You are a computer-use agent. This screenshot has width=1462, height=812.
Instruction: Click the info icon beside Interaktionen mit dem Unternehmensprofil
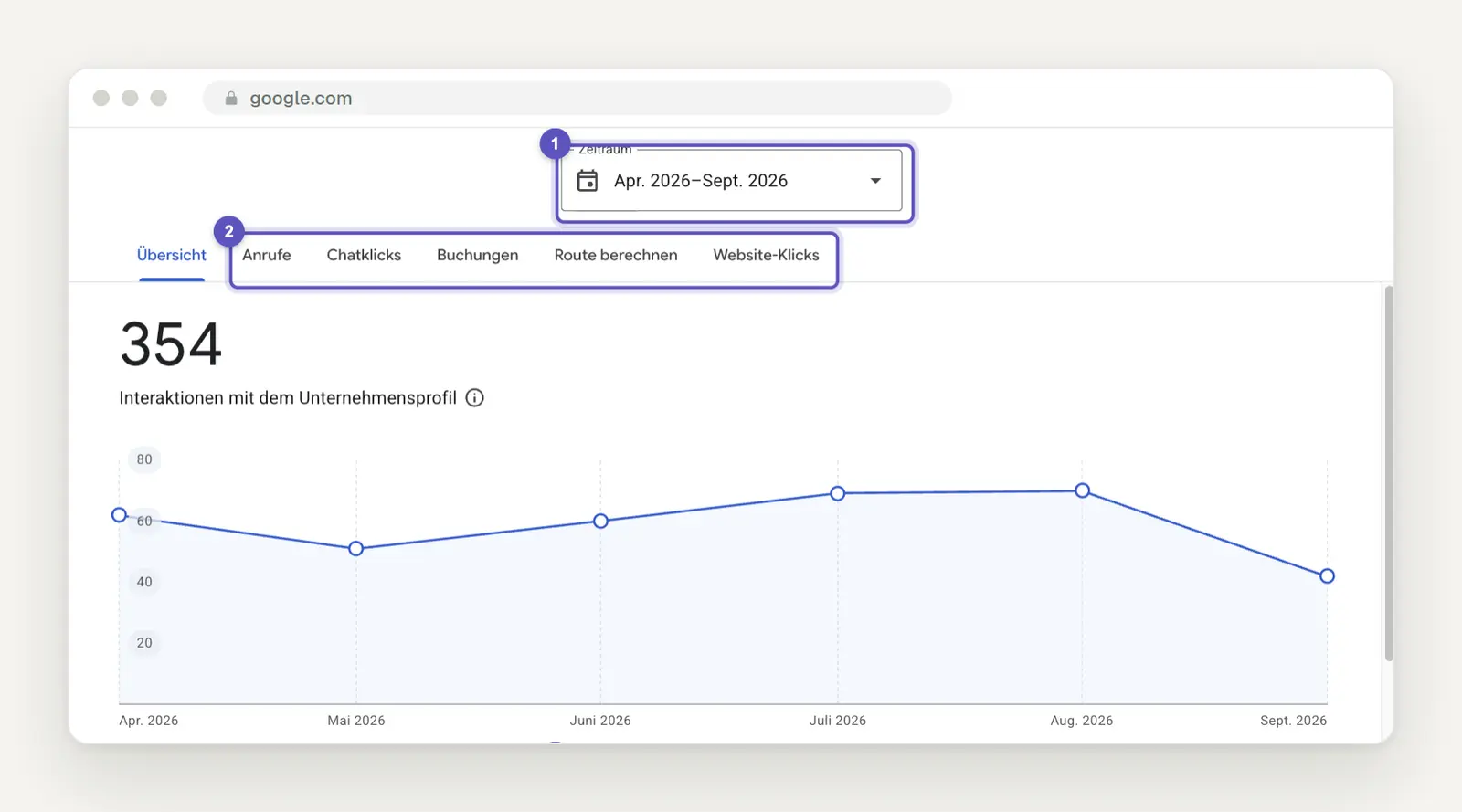coord(475,397)
